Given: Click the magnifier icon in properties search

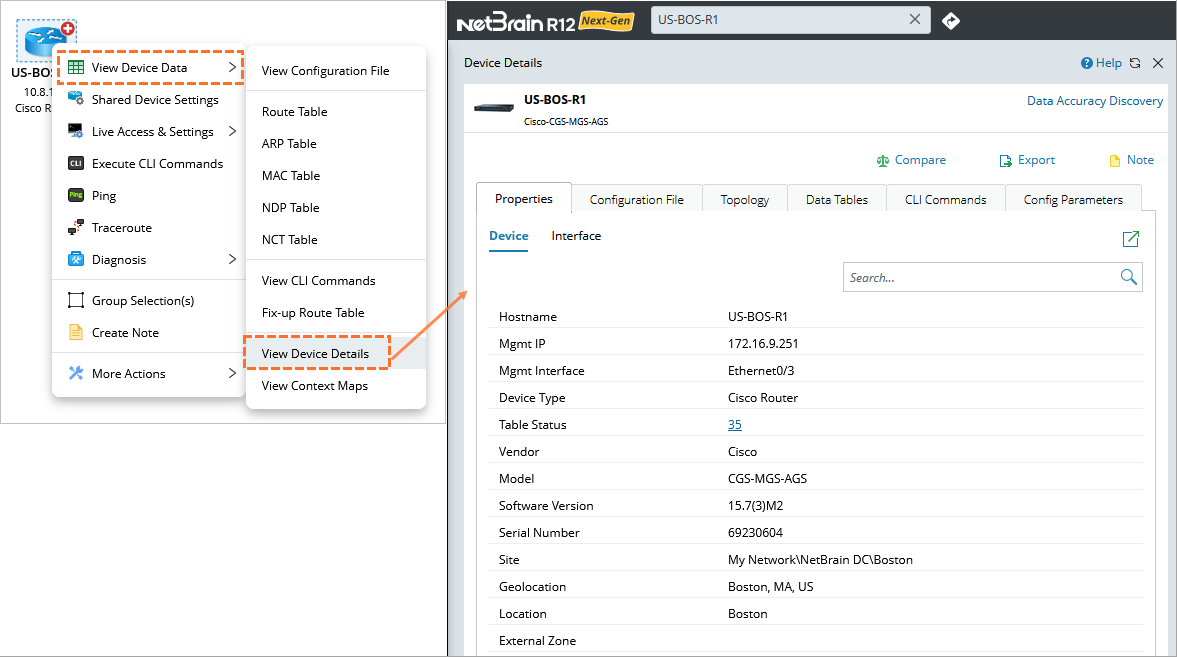Looking at the screenshot, I should [x=1128, y=277].
